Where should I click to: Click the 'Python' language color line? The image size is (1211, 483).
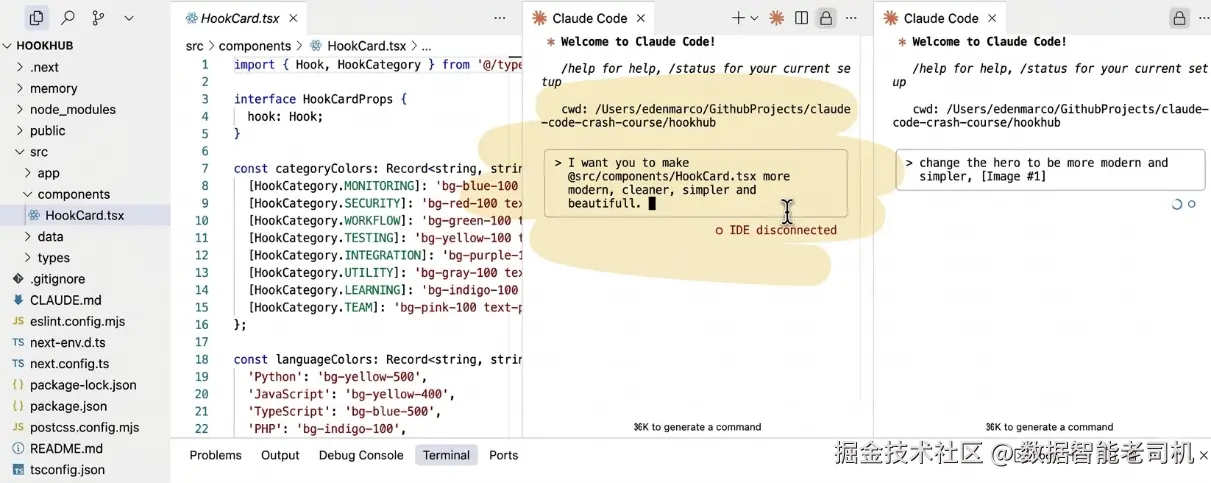(x=338, y=377)
